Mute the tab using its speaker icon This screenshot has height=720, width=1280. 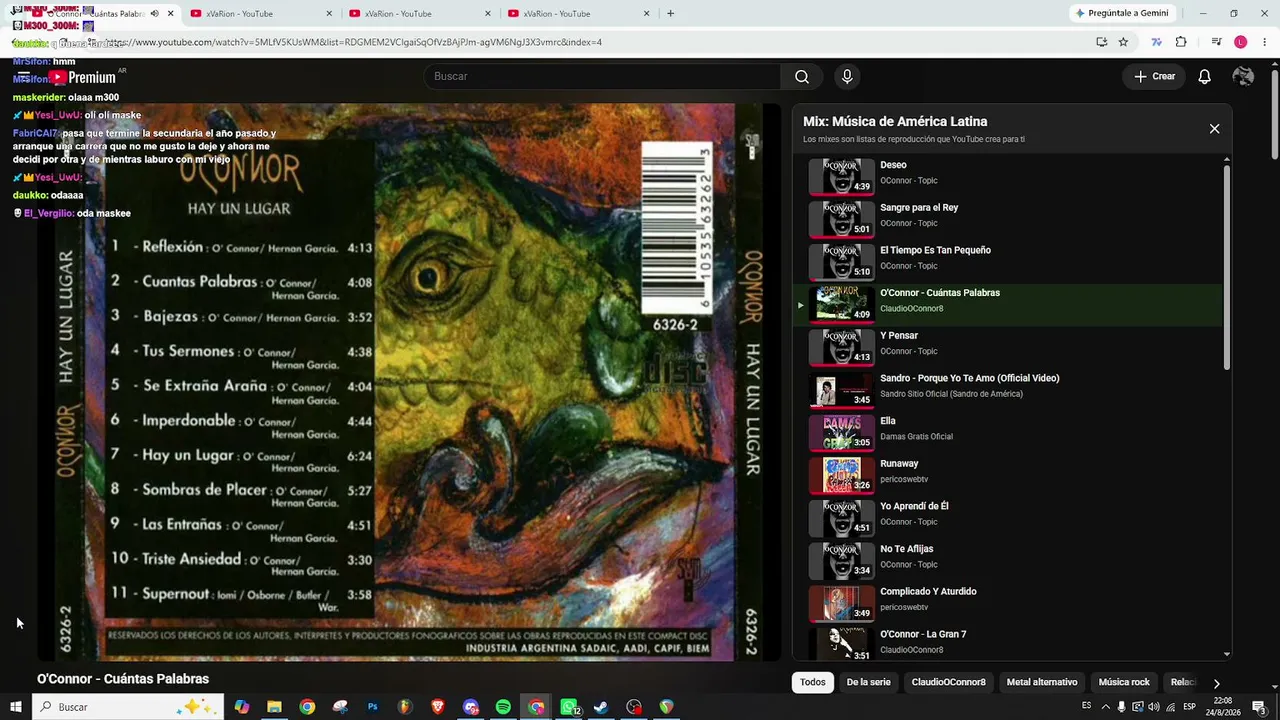click(x=154, y=14)
